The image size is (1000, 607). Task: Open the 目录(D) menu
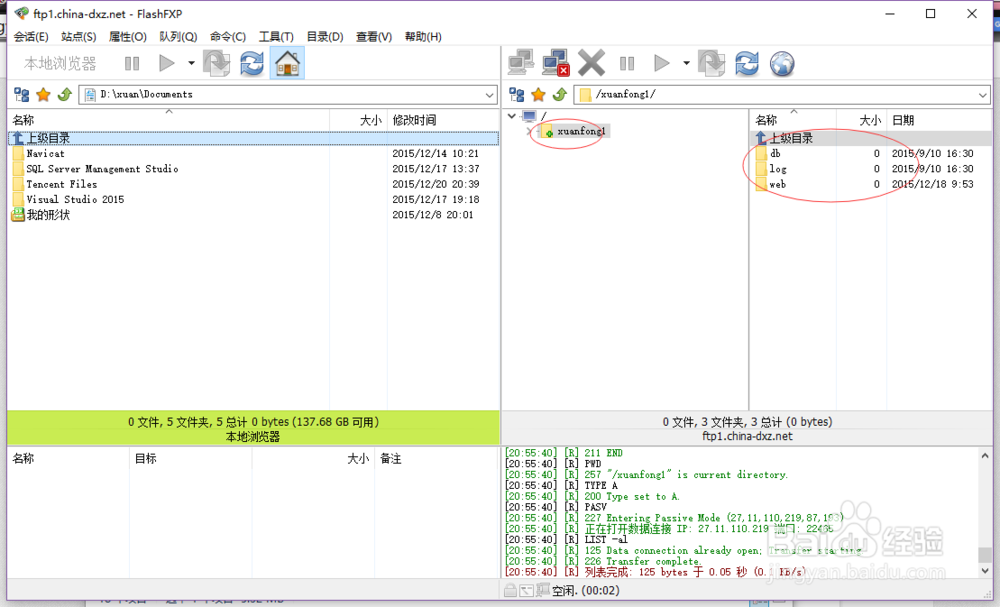pos(325,37)
